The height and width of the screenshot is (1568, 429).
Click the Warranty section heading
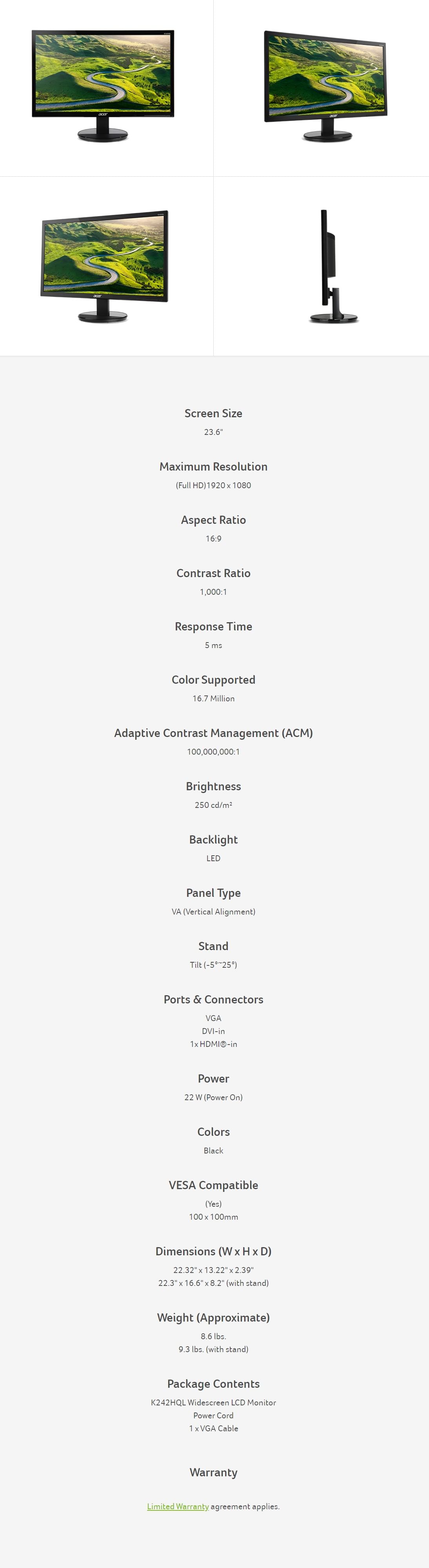coord(213,1472)
